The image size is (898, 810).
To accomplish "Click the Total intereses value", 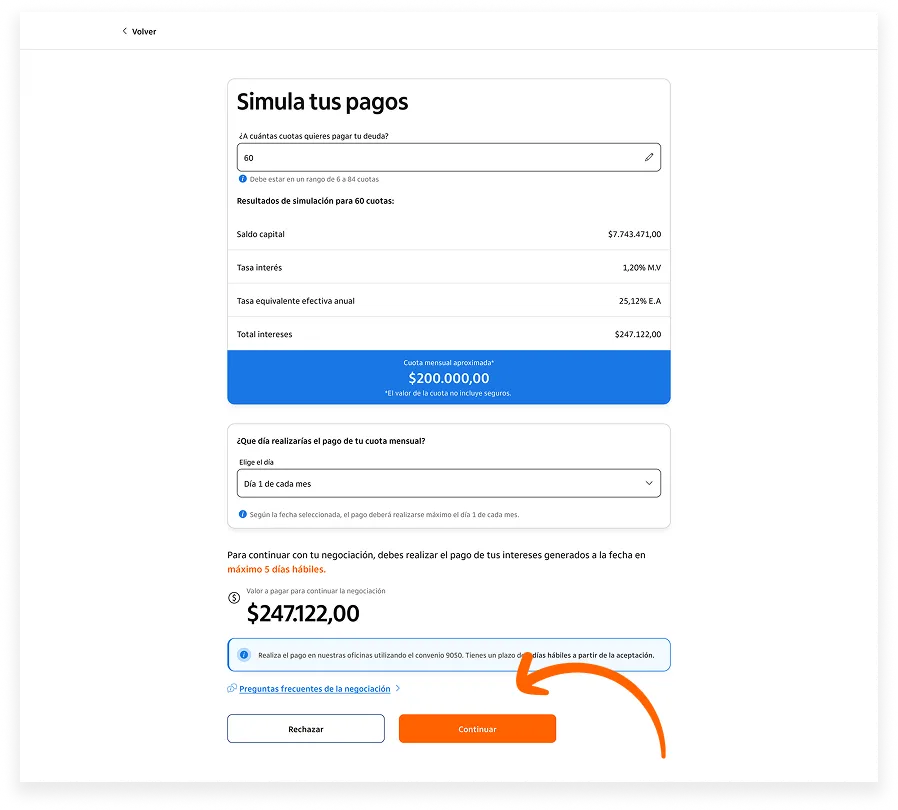I will pyautogui.click(x=637, y=334).
